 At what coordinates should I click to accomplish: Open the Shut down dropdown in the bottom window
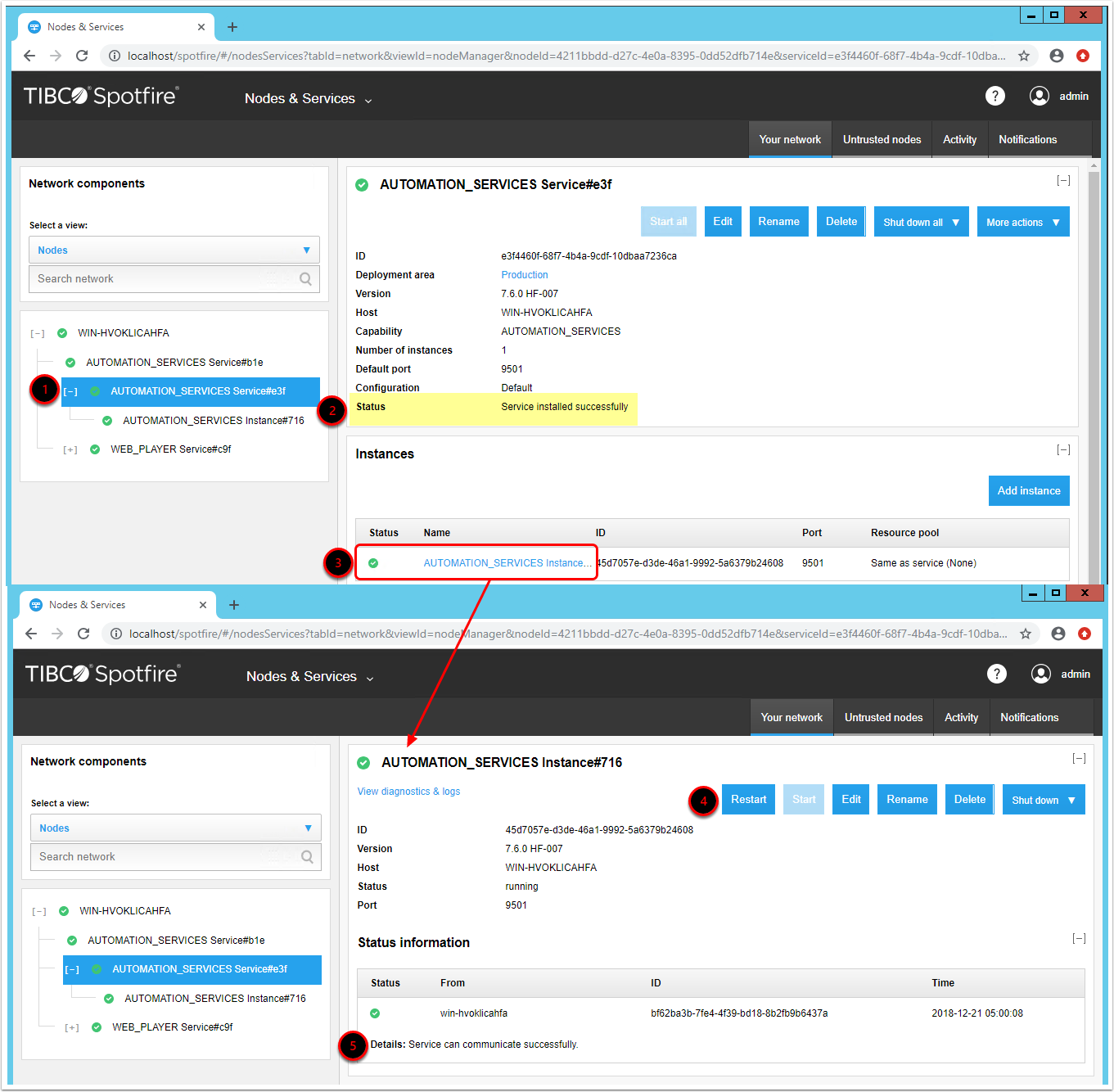point(1044,800)
